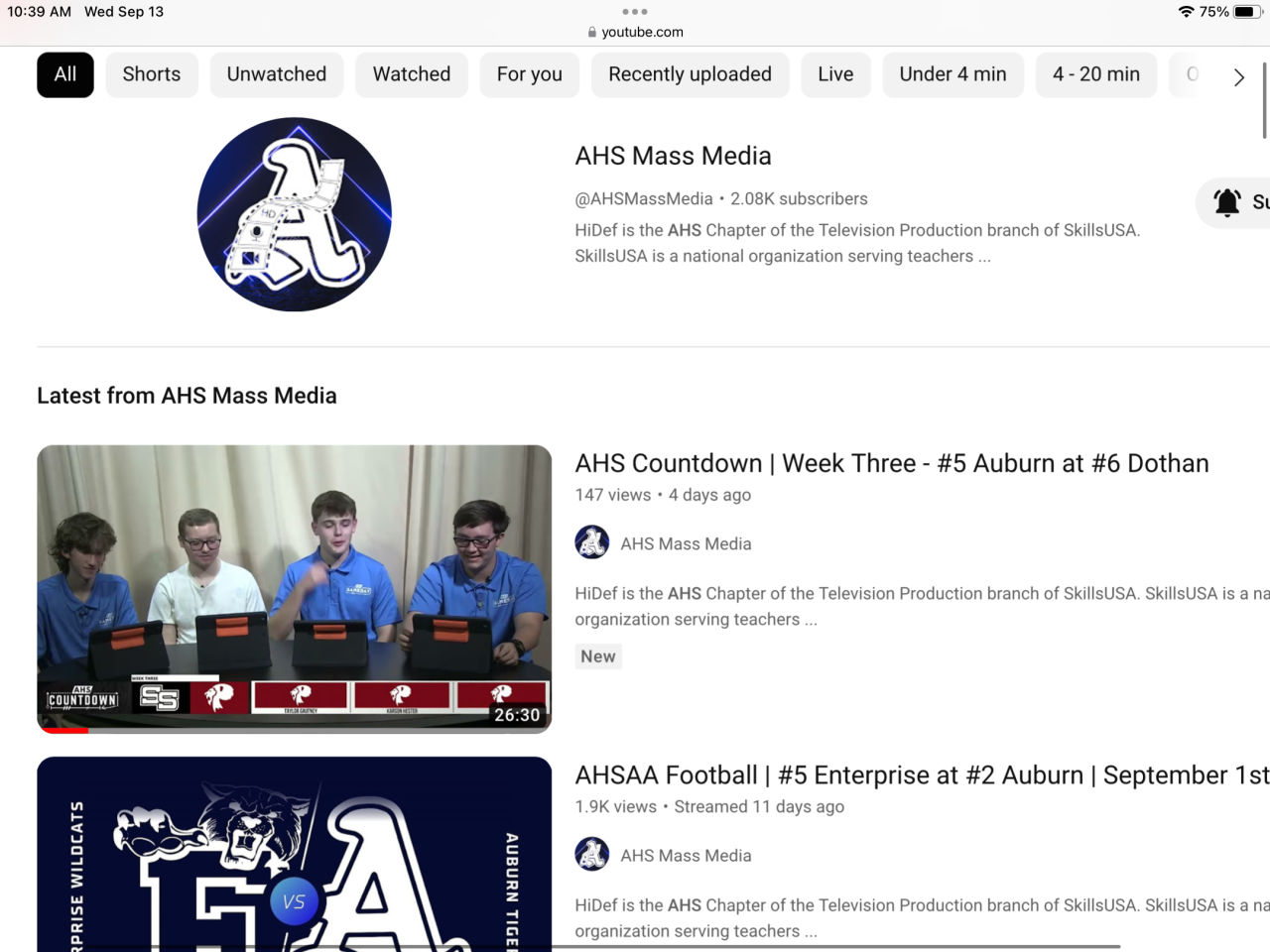Tap the battery status icon

pyautogui.click(x=1246, y=12)
